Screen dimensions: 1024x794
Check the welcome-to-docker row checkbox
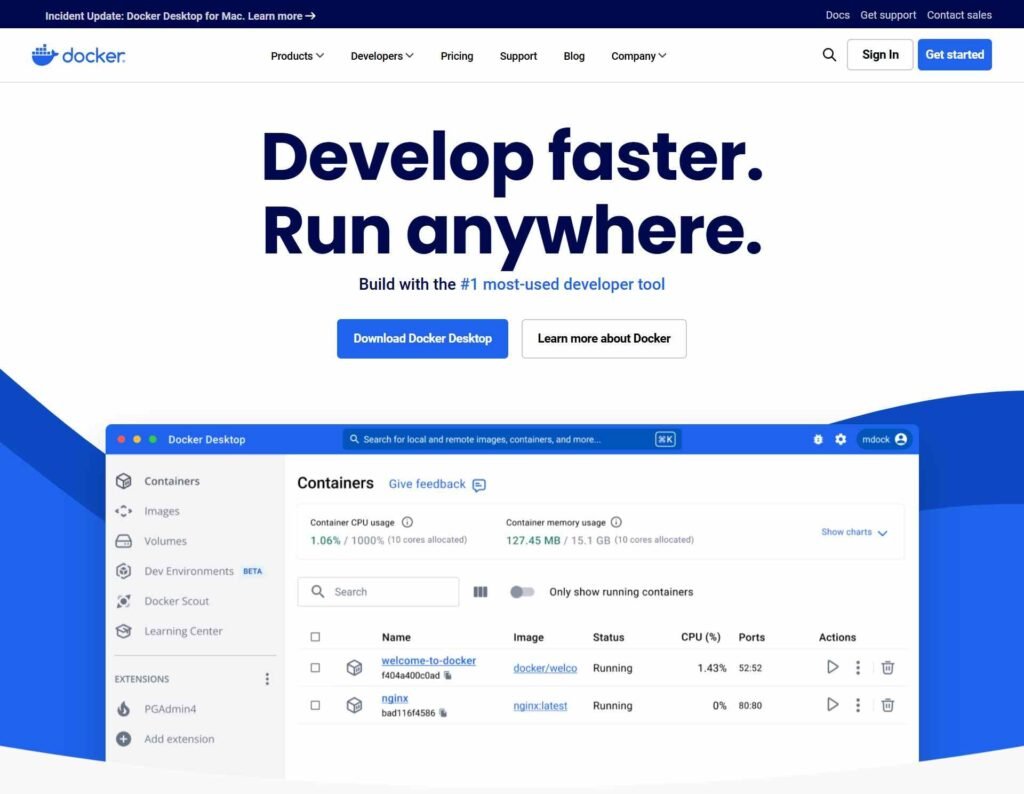[315, 668]
